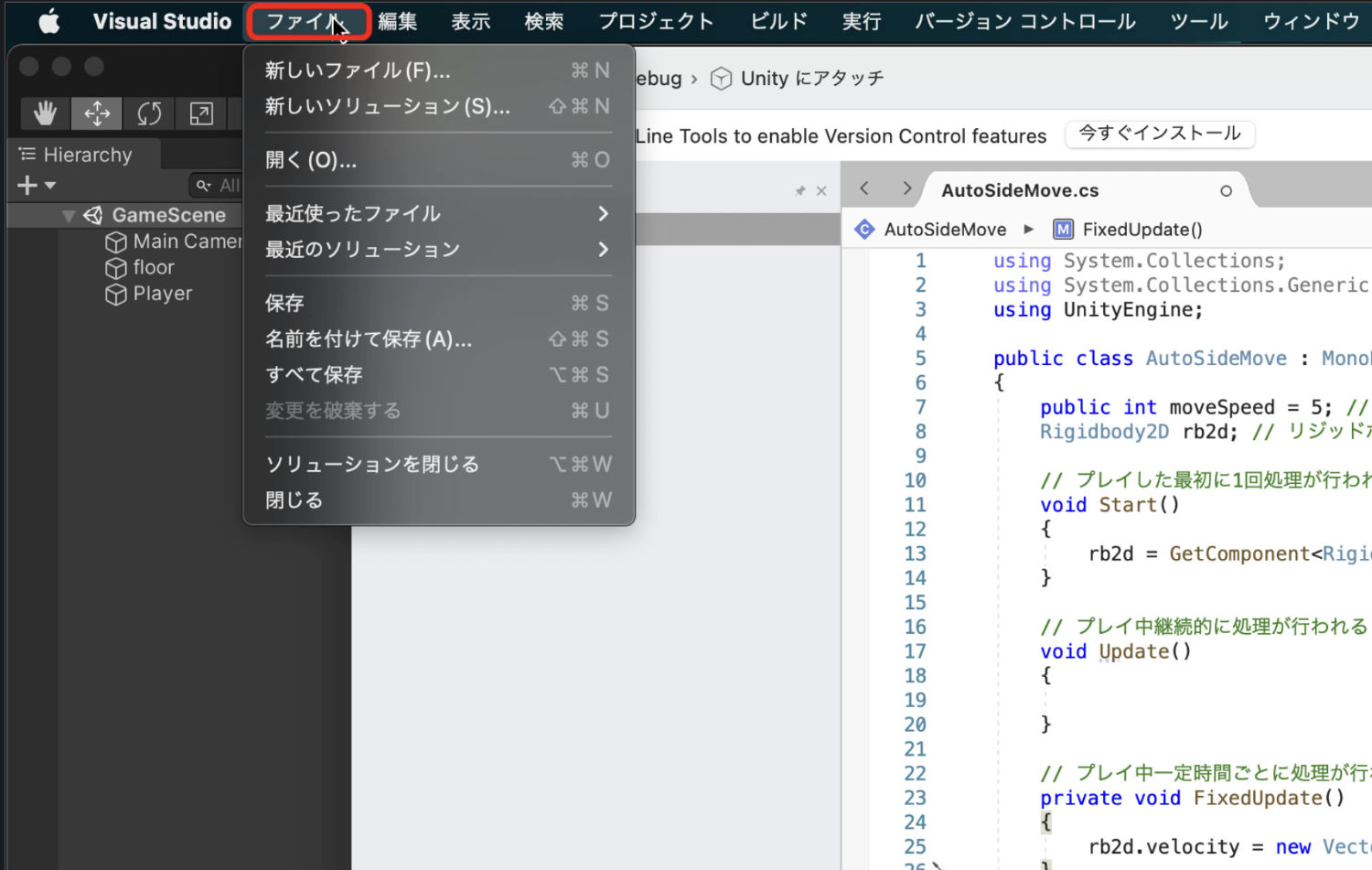The height and width of the screenshot is (870, 1372).
Task: Open the ウィンドウ menu
Action: (1312, 21)
